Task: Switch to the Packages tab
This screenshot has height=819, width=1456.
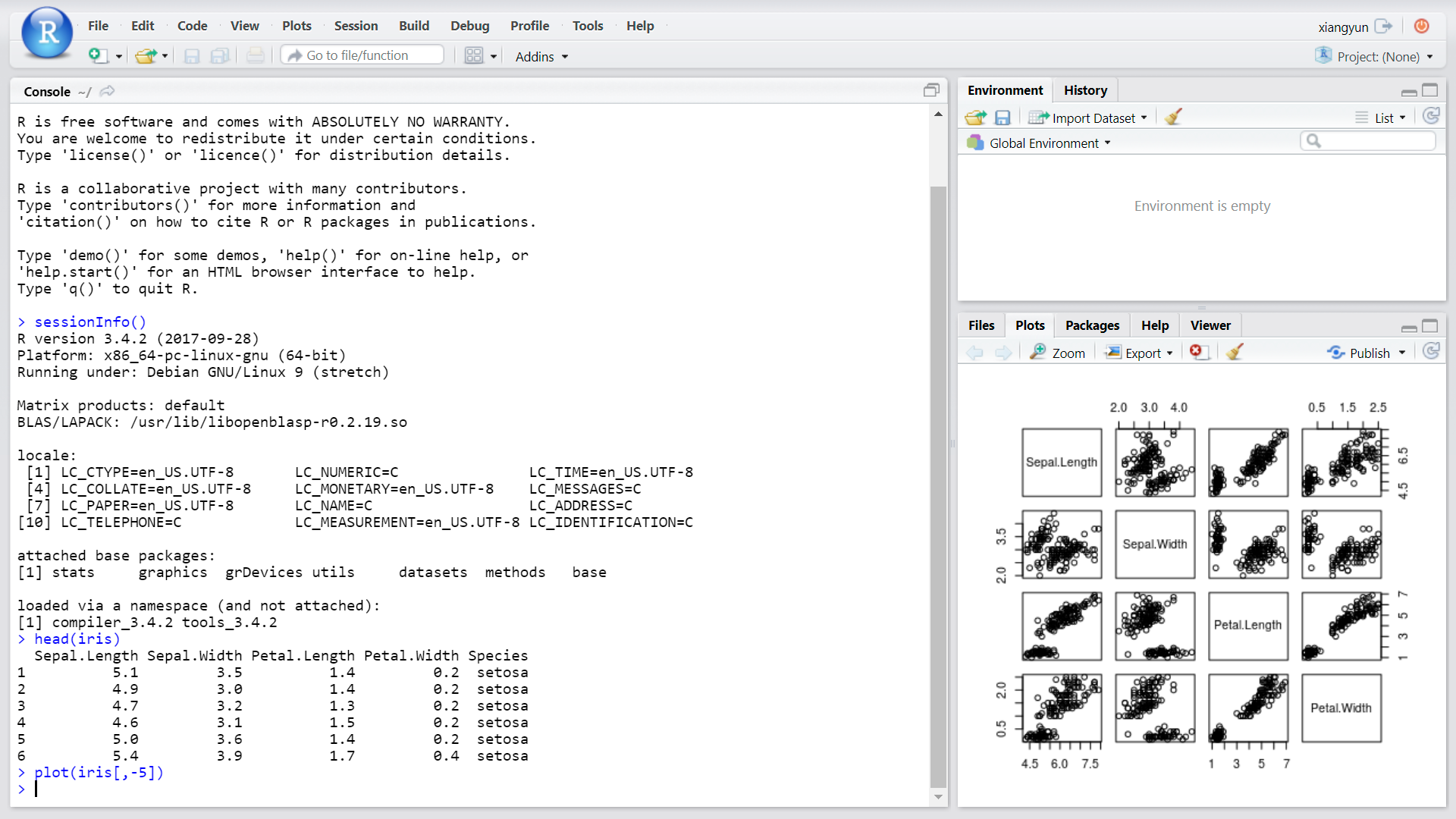Action: (x=1091, y=325)
